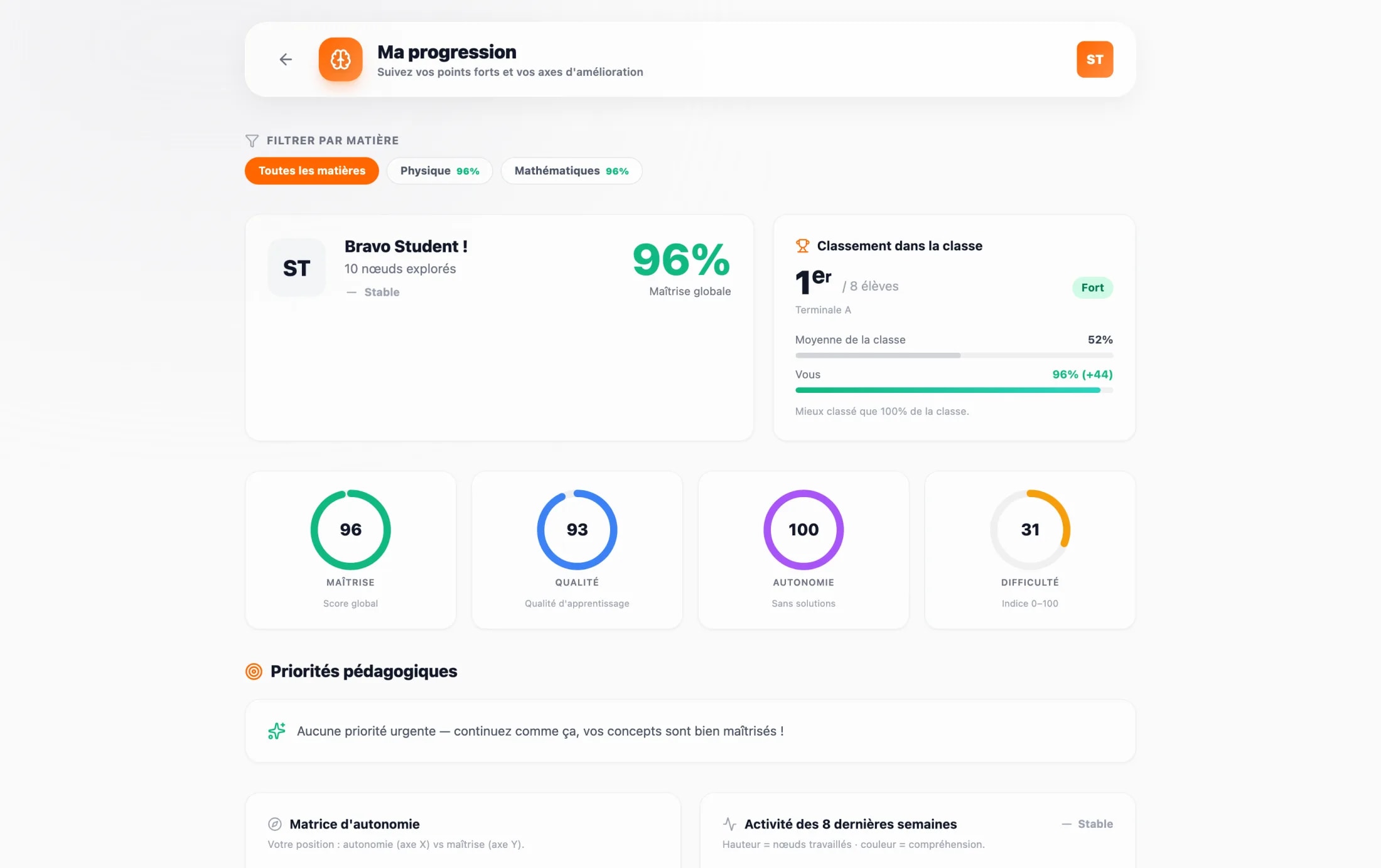Click the ST initials tile beside Bravo Student

coord(296,267)
